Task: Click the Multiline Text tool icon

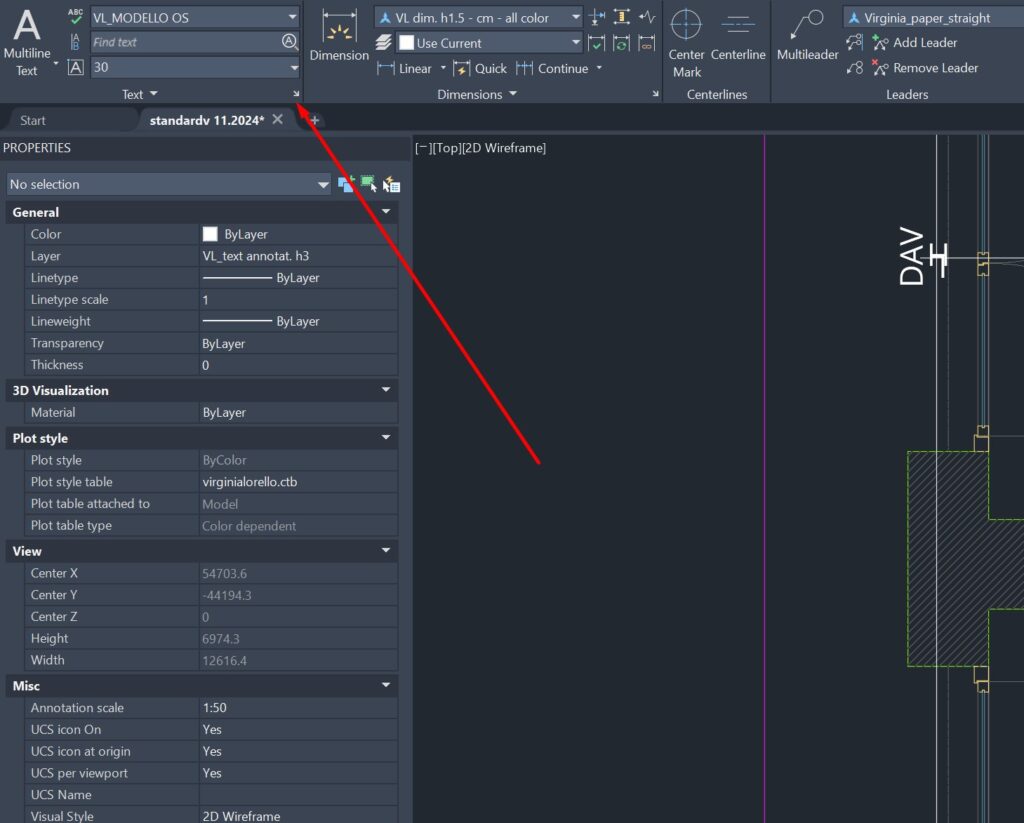Action: [x=26, y=28]
